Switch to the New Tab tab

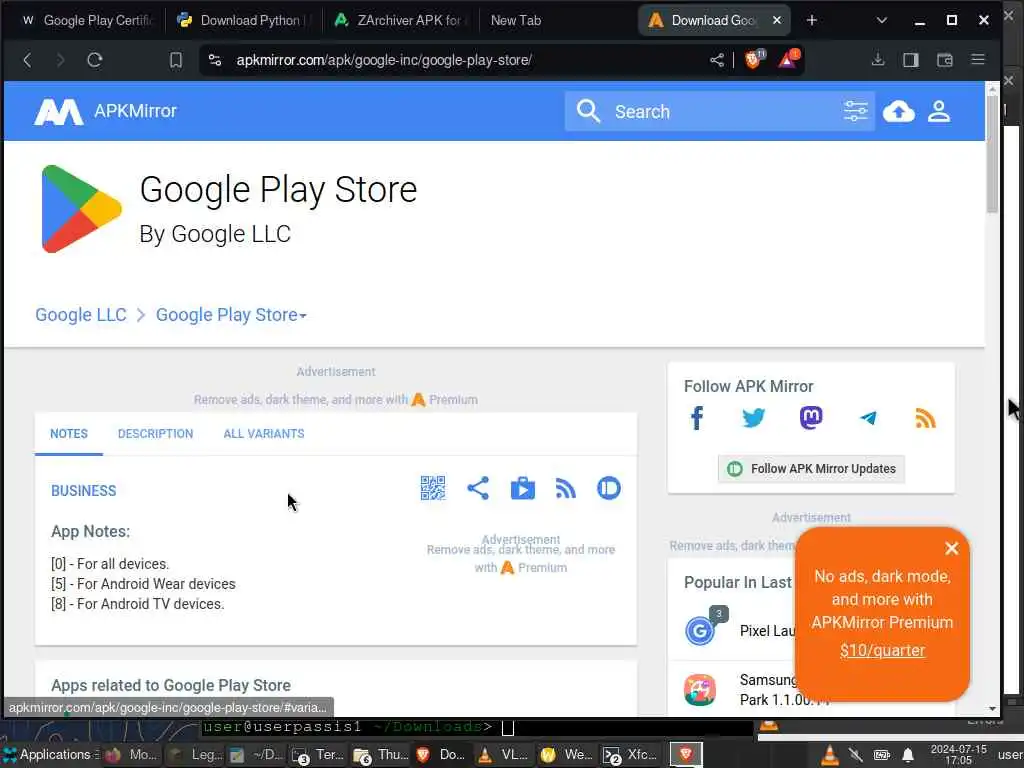(x=516, y=20)
